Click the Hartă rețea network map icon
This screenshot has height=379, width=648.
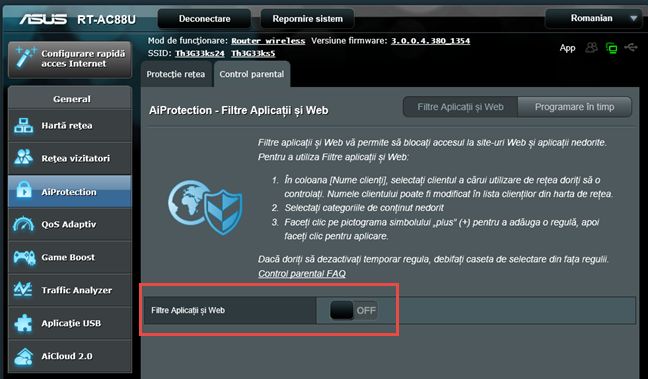[x=24, y=126]
